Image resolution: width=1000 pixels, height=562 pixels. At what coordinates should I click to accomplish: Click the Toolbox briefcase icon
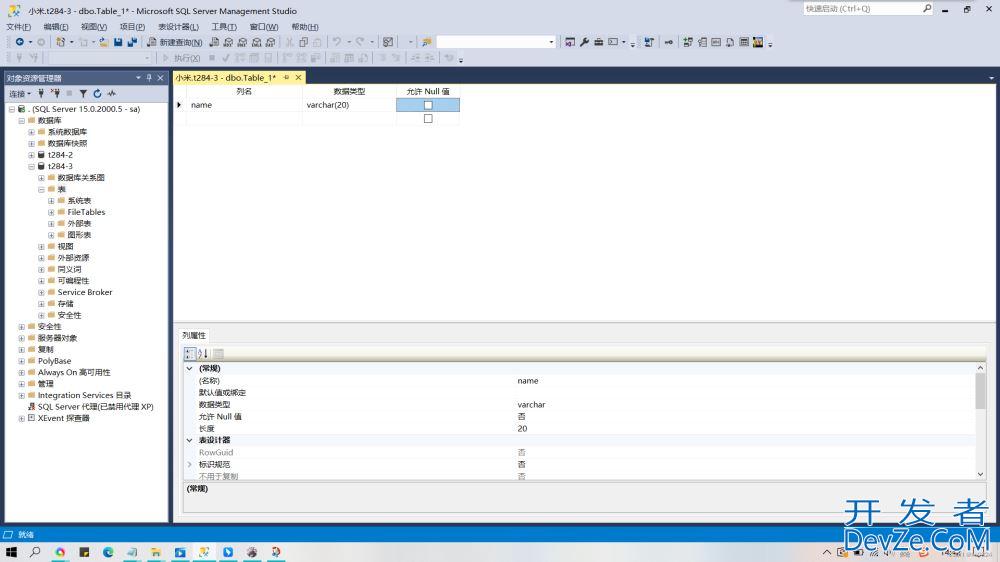[598, 42]
